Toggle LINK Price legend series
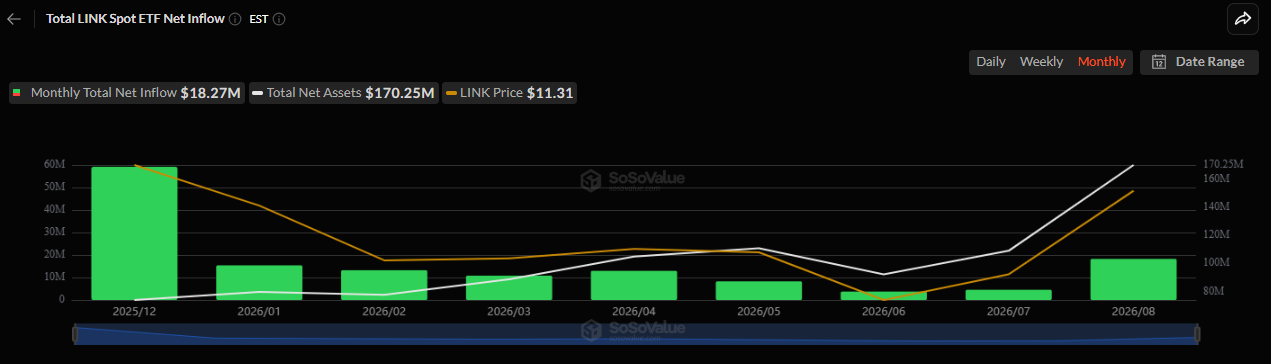Screen dimensions: 1271x364 pyautogui.click(x=510, y=93)
